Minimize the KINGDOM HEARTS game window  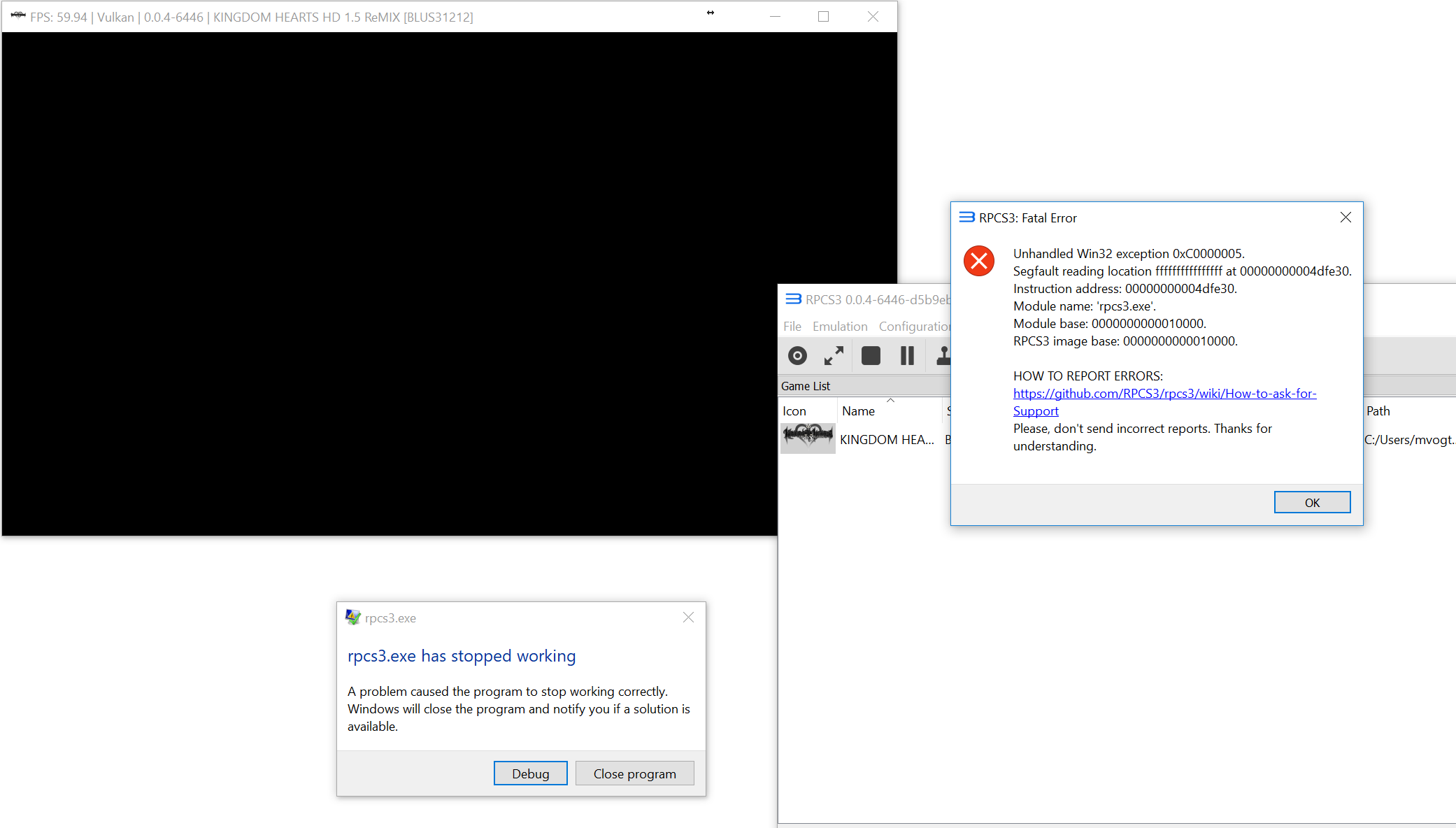coord(775,17)
